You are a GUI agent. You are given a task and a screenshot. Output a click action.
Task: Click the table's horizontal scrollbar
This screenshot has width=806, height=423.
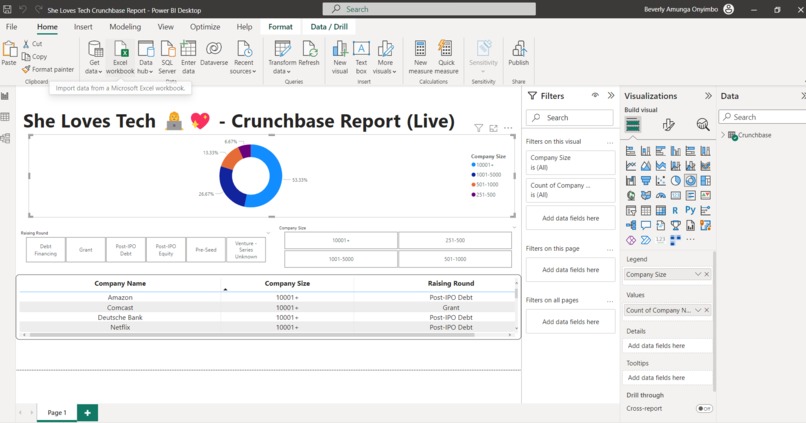coord(252,335)
